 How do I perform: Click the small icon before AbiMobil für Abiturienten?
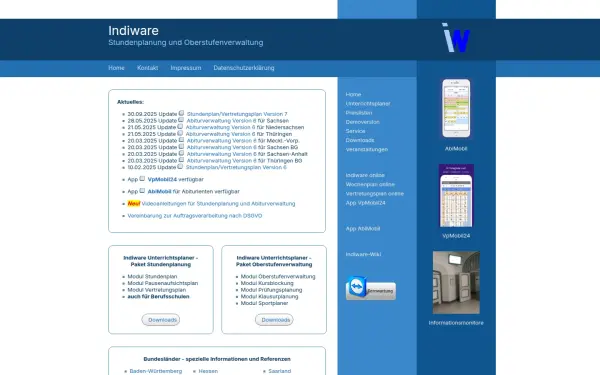[x=142, y=191]
